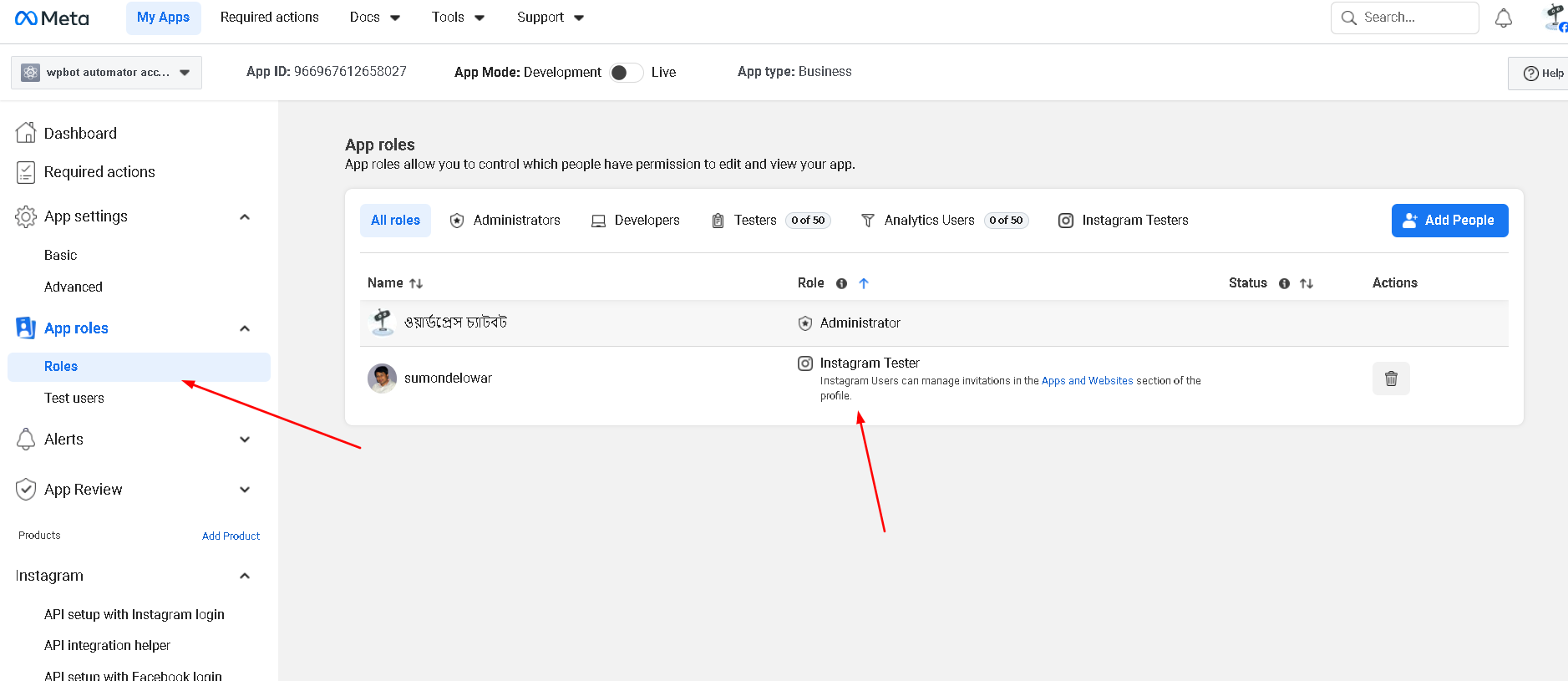Viewport: 1568px width, 681px height.
Task: Click the Add People button
Action: point(1449,221)
